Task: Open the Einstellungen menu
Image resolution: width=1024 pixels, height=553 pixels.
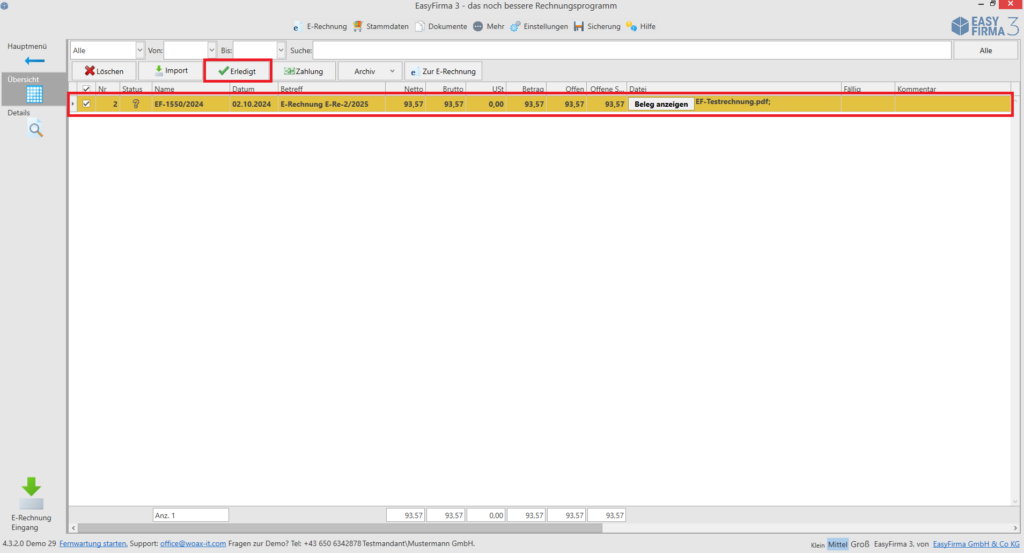Action: pos(539,26)
